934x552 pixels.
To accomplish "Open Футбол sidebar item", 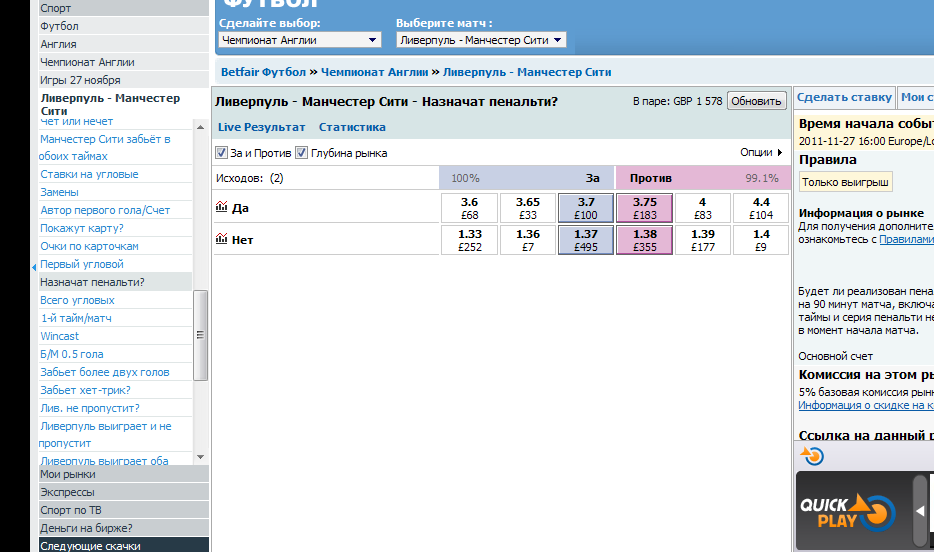I will pyautogui.click(x=124, y=26).
